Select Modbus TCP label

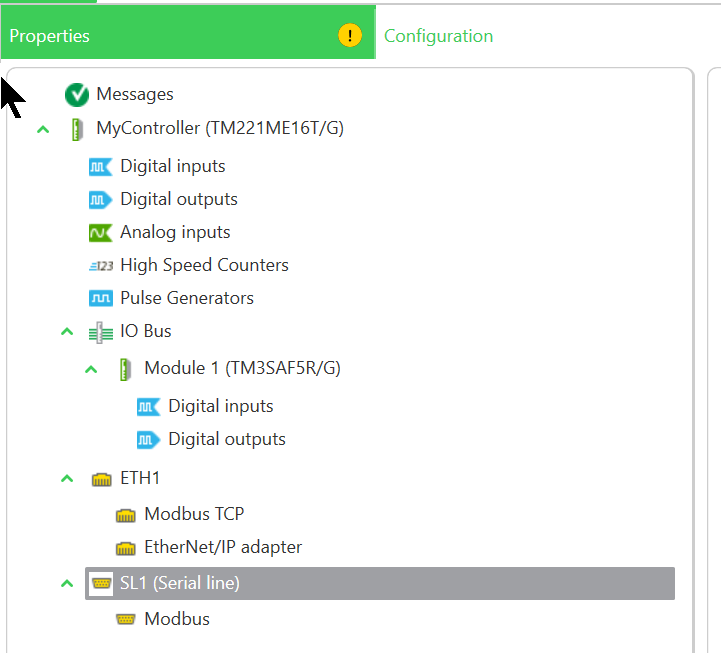pyautogui.click(x=194, y=515)
